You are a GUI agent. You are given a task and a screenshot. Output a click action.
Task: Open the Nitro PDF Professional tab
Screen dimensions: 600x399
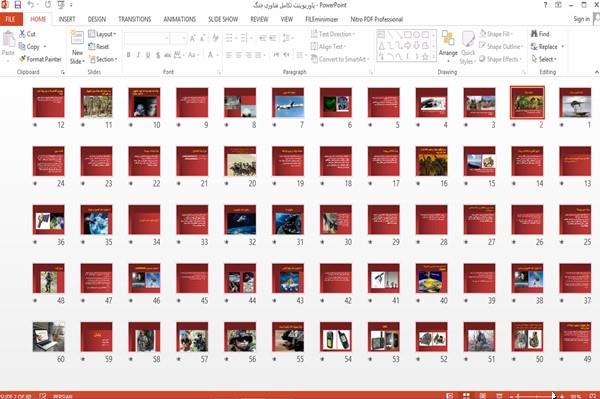point(377,19)
